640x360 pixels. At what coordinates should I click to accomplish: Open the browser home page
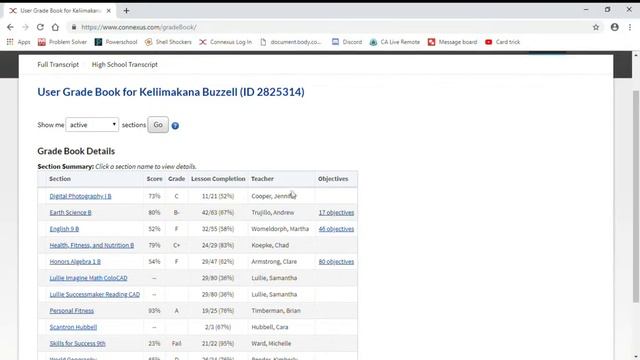[55, 27]
